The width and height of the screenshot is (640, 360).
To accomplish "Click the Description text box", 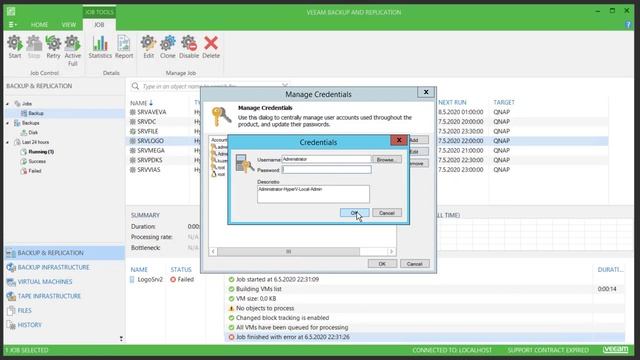I will click(x=313, y=194).
